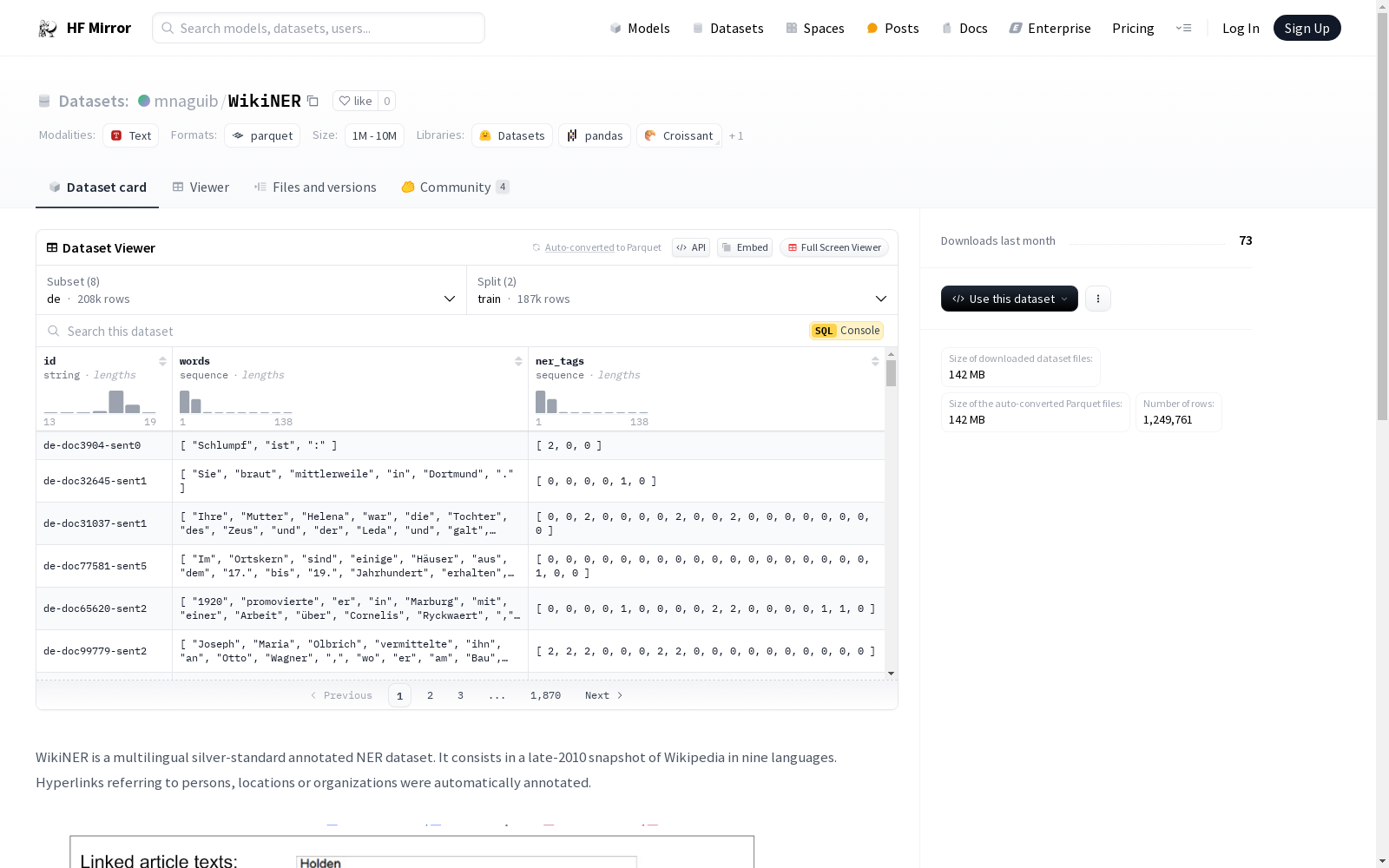Go to Datasets in the top navigation
Viewport: 1389px width, 868px height.
point(727,28)
